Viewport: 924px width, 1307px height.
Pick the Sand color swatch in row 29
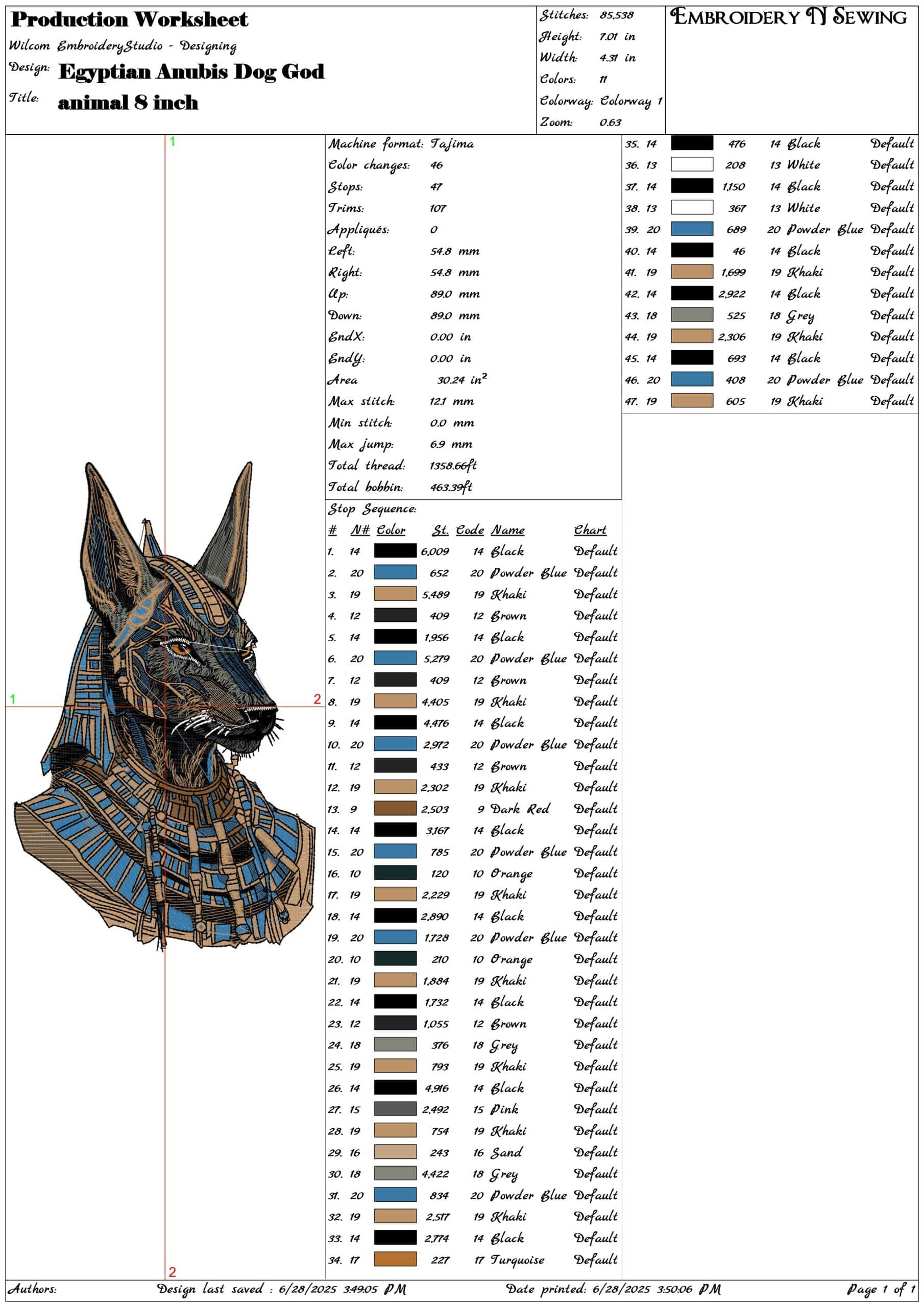coord(395,1152)
